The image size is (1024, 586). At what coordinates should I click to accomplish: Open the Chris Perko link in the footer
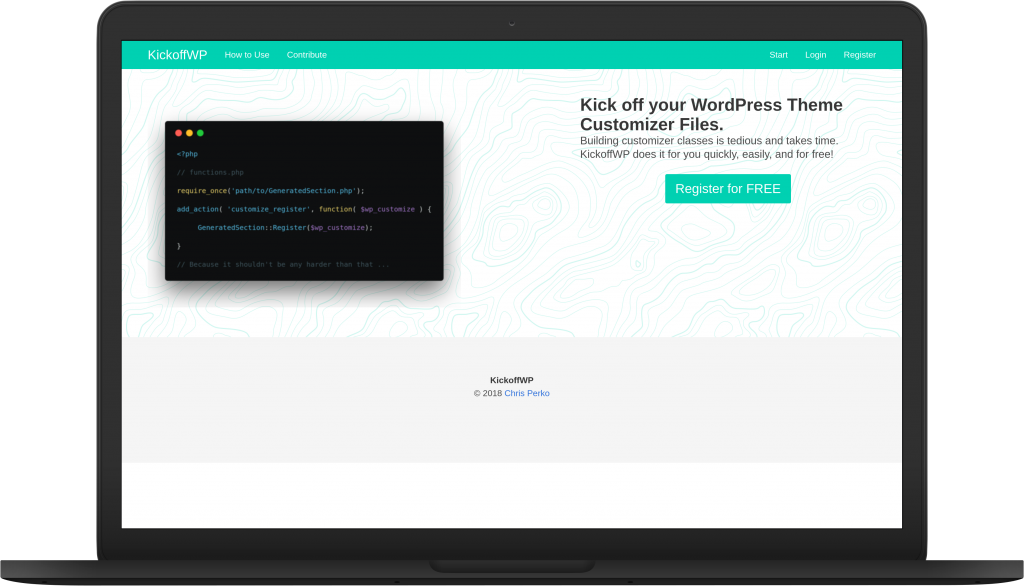[x=526, y=393]
